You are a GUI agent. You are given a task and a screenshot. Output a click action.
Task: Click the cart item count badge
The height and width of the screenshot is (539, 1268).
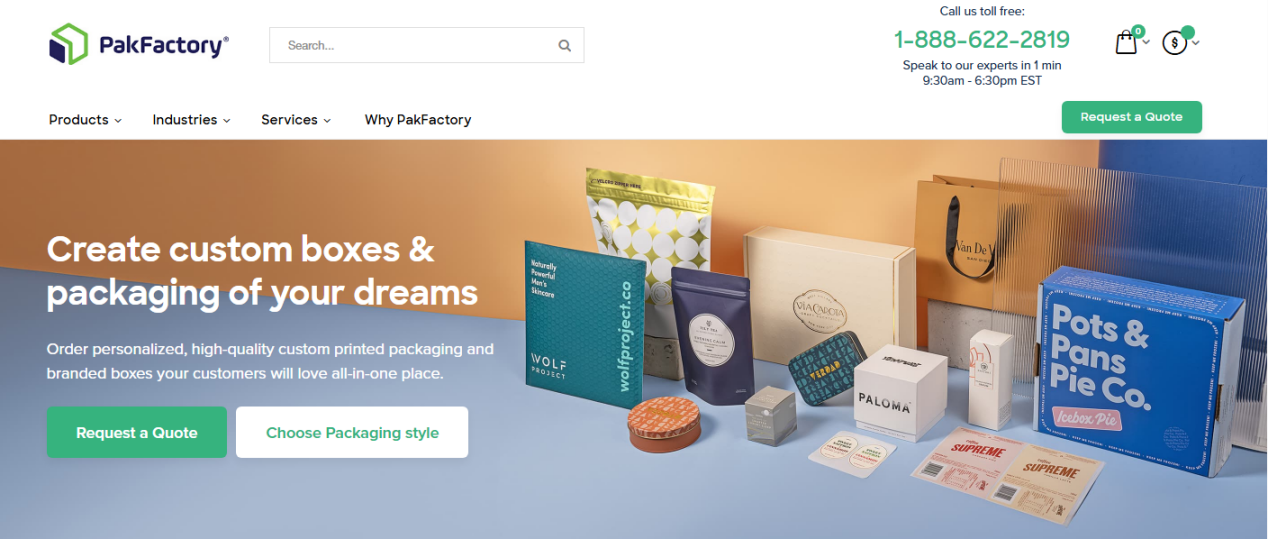pyautogui.click(x=1138, y=31)
